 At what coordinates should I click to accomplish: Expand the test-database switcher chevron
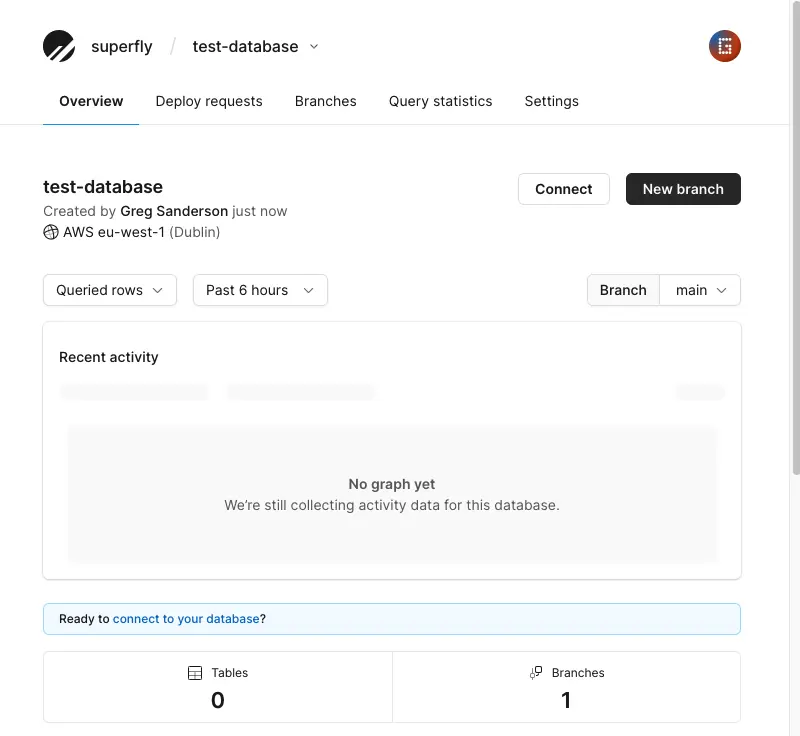314,46
